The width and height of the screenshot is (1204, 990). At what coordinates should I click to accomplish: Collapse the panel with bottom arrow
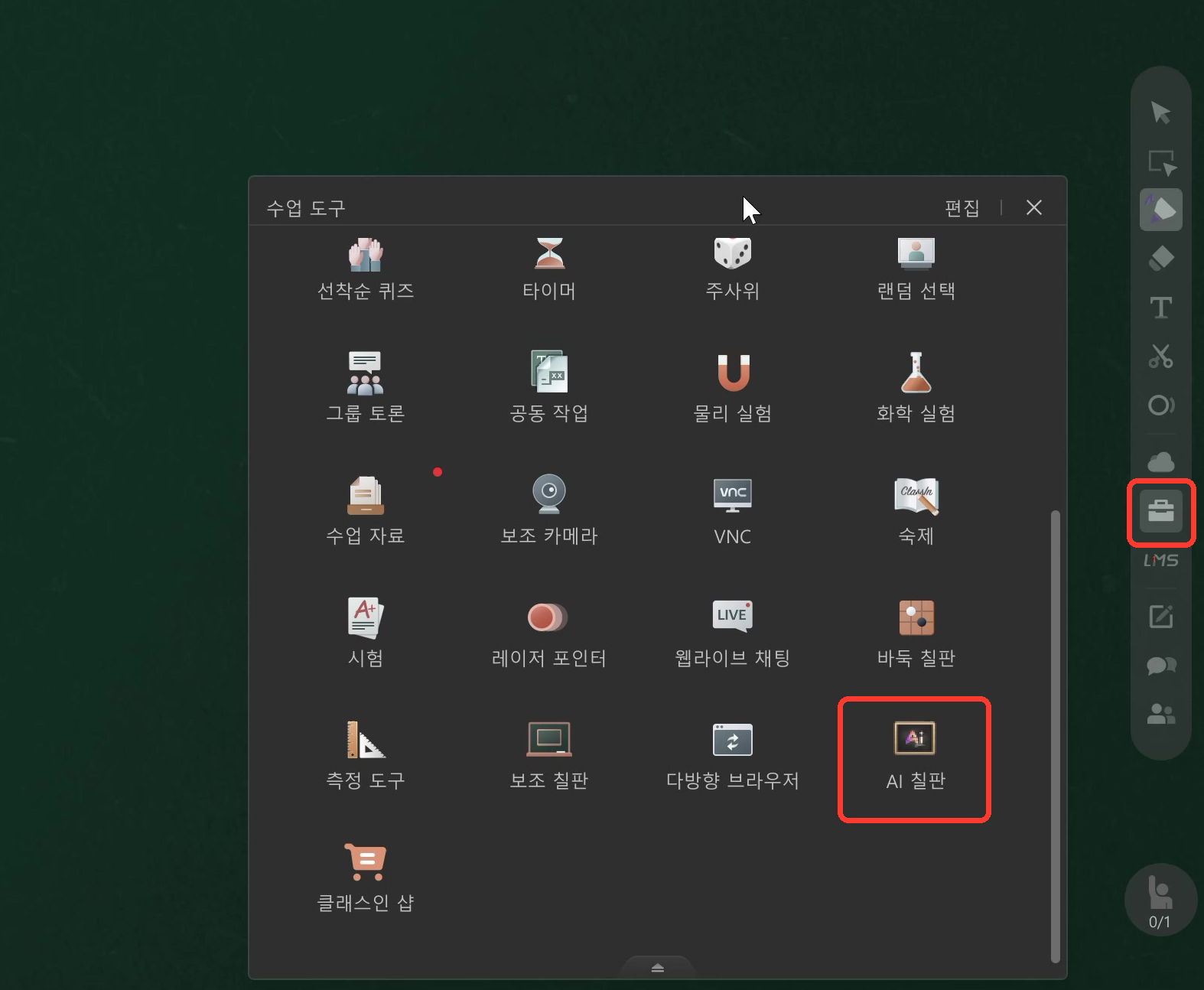point(658,968)
